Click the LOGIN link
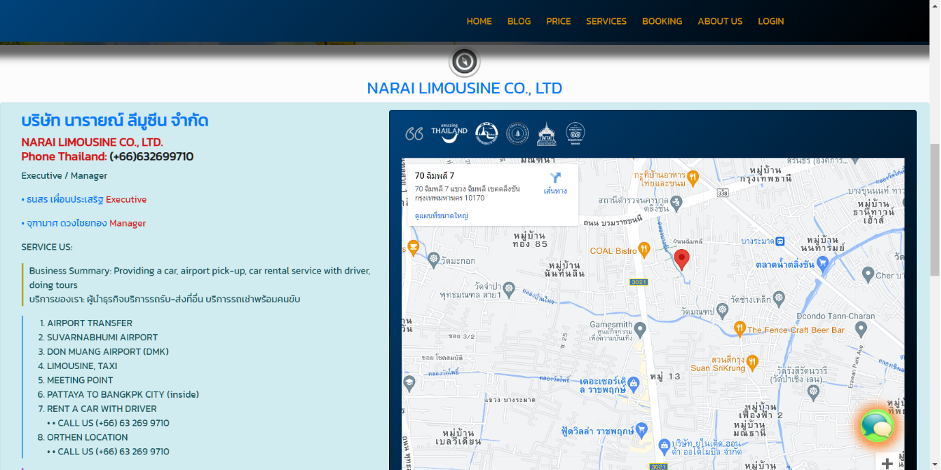The height and width of the screenshot is (470, 941). (x=771, y=21)
